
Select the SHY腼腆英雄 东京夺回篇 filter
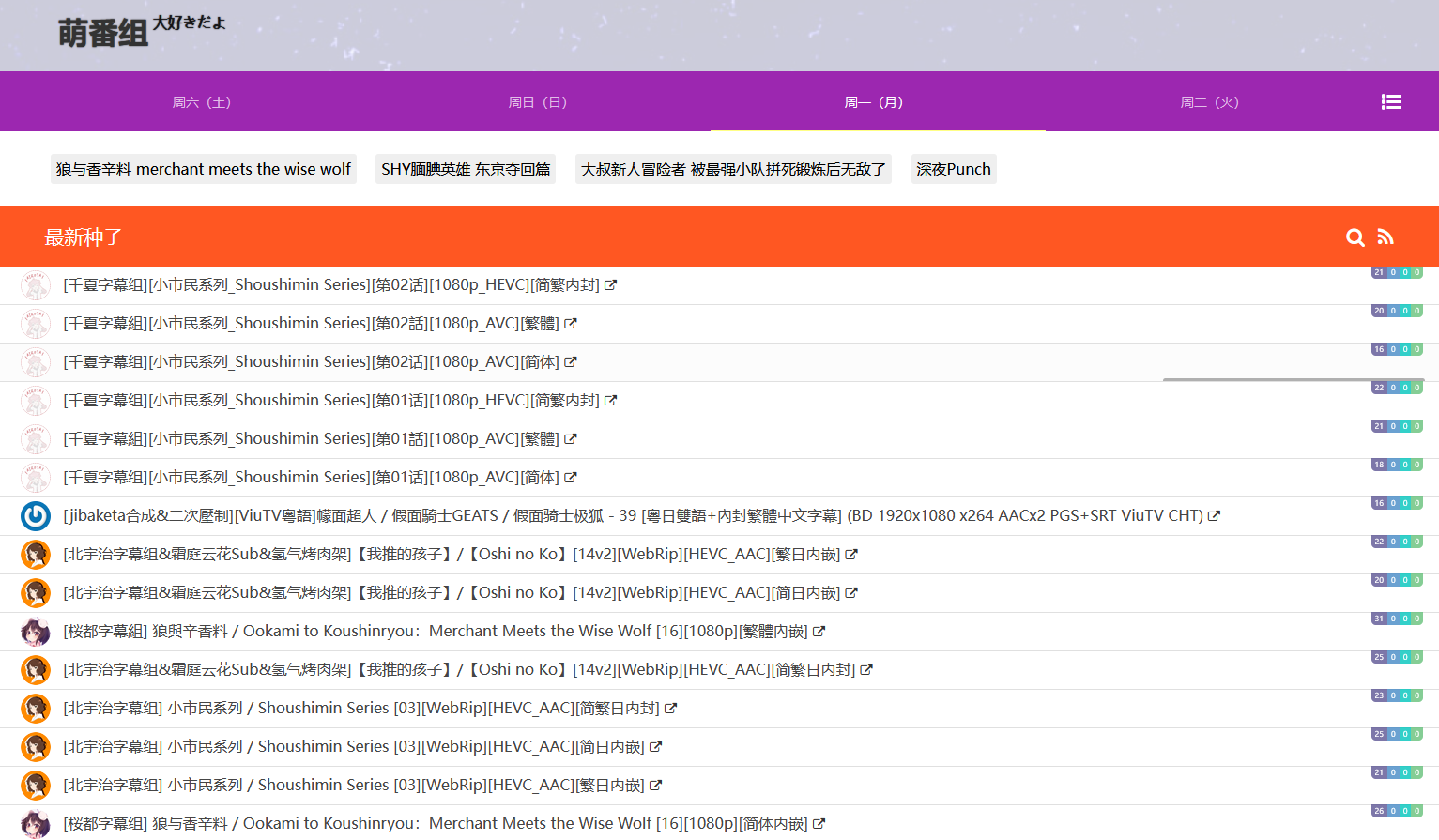click(465, 169)
